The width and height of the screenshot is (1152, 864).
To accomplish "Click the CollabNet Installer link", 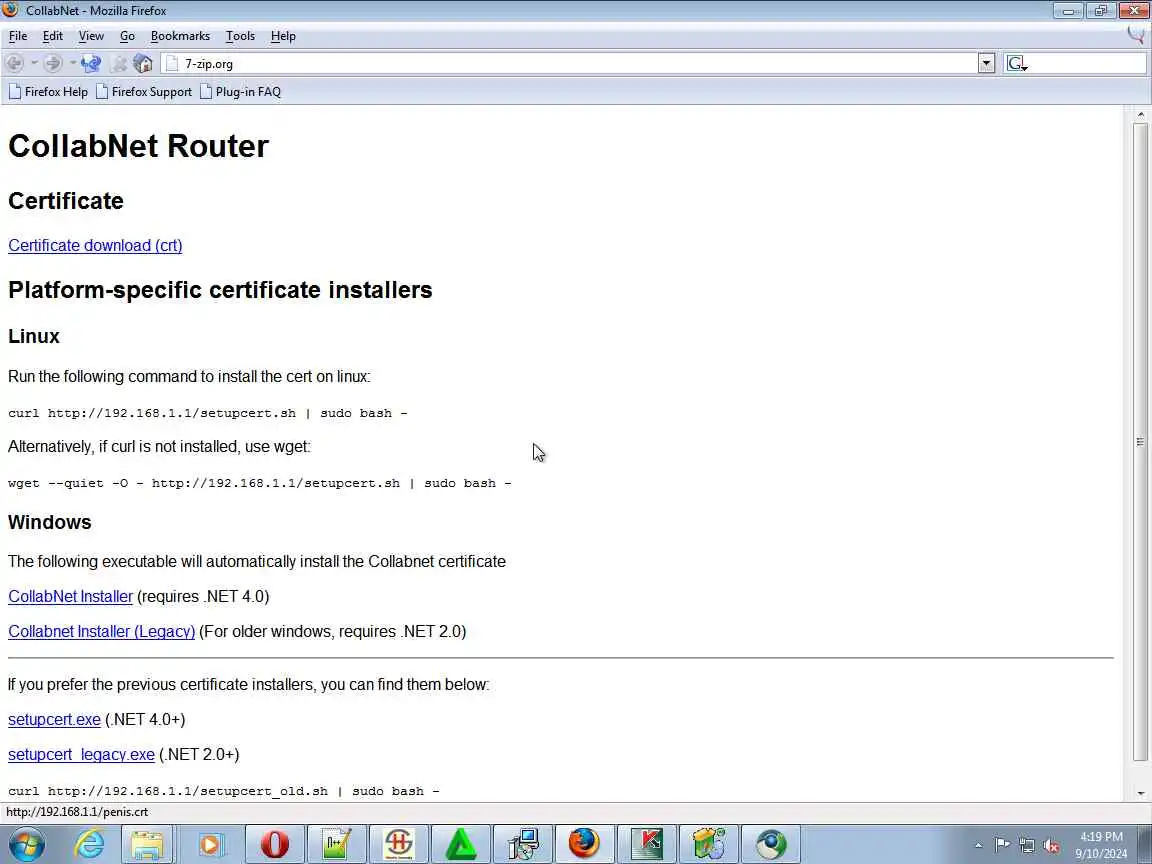I will 71,596.
